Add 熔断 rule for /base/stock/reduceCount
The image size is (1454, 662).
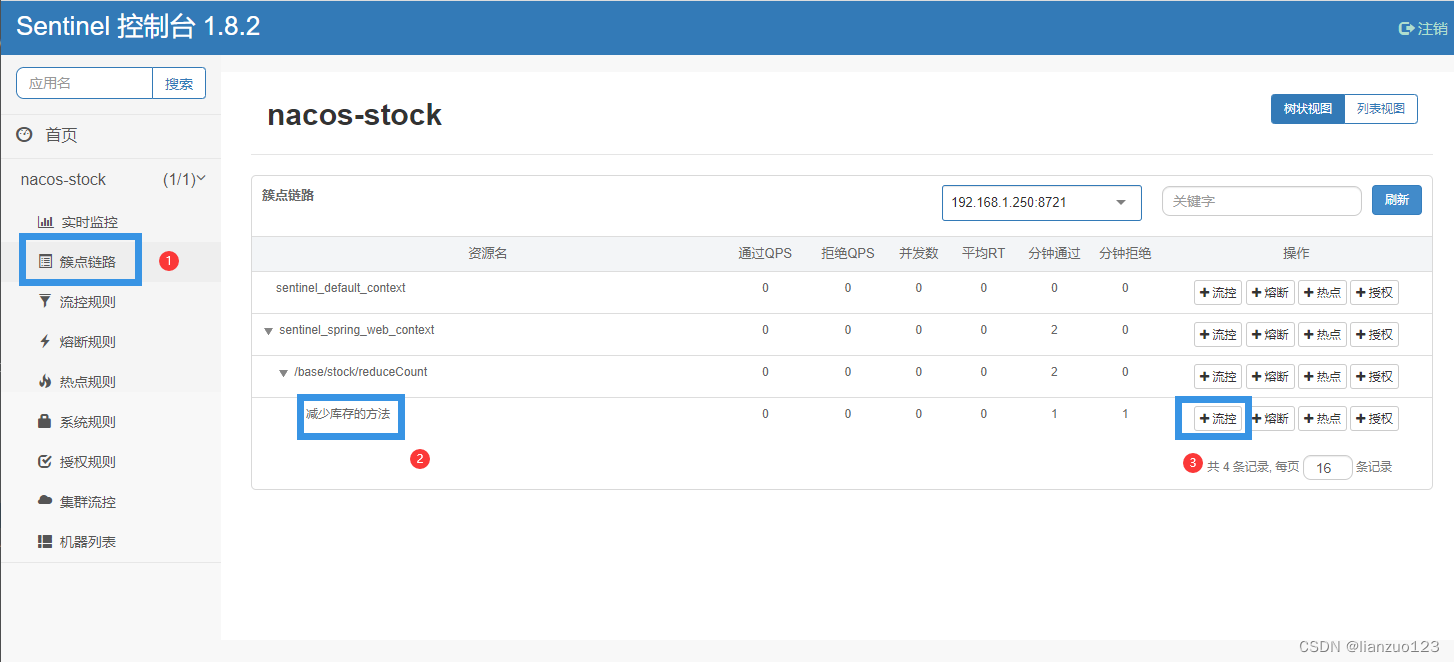pyautogui.click(x=1270, y=377)
